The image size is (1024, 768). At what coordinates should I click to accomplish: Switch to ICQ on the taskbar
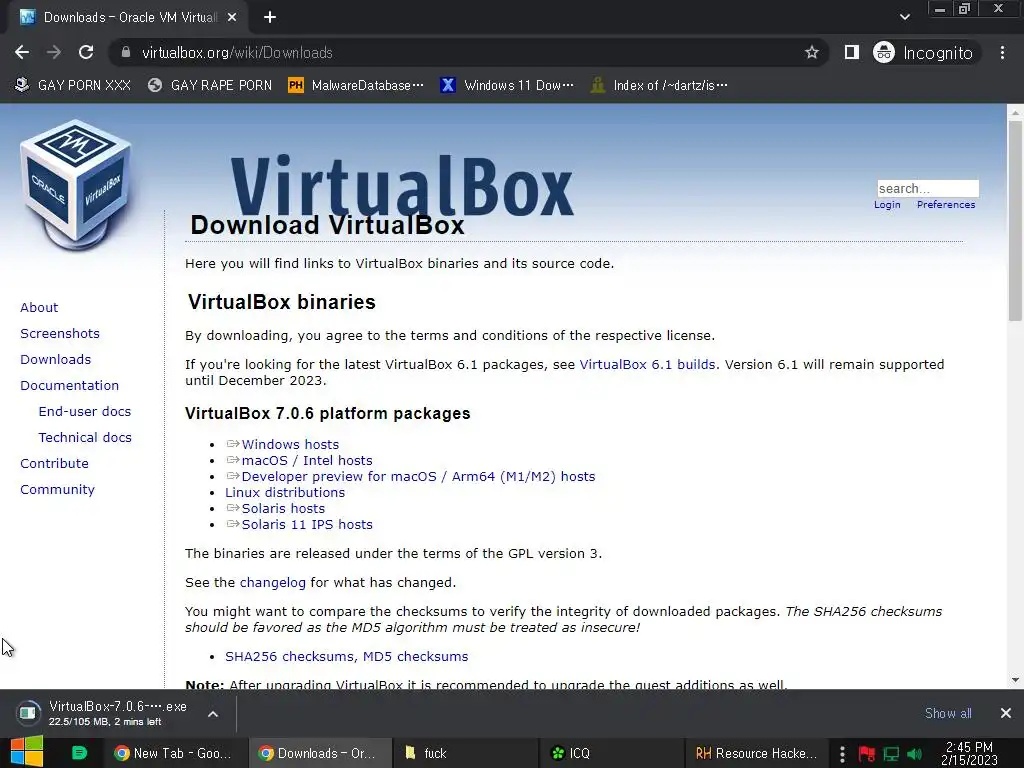(610, 753)
